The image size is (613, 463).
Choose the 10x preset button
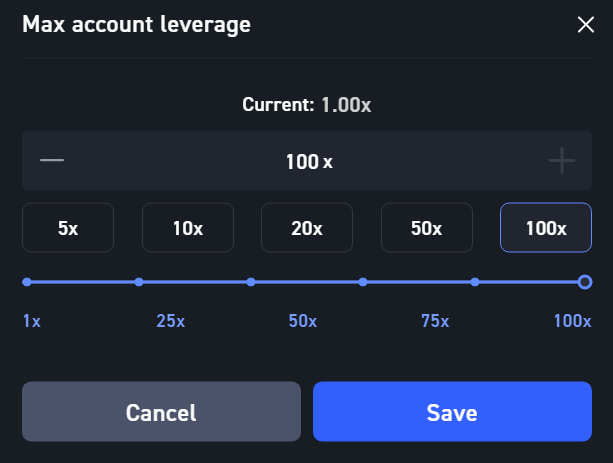click(x=187, y=228)
